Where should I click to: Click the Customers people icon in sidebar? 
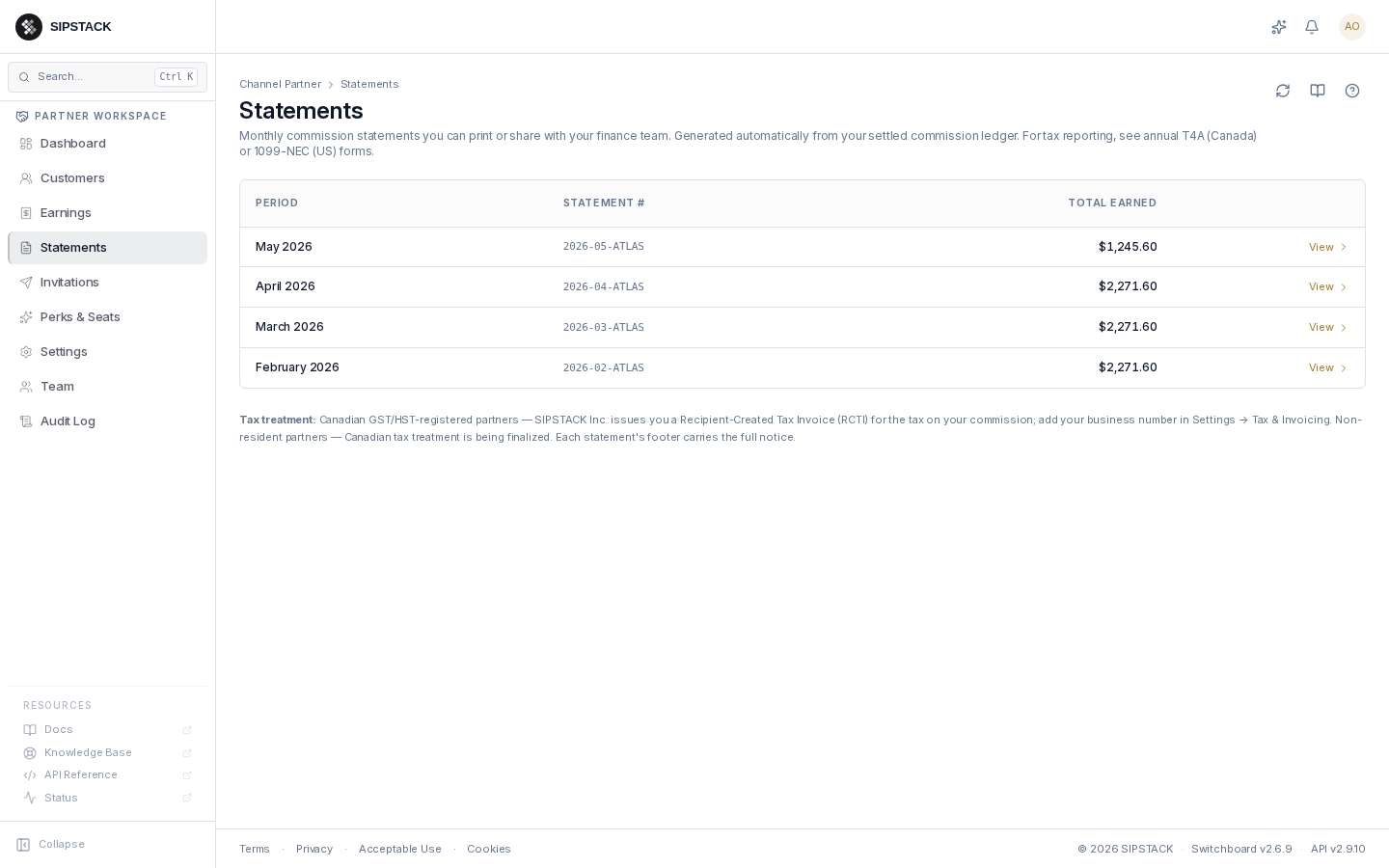click(26, 178)
